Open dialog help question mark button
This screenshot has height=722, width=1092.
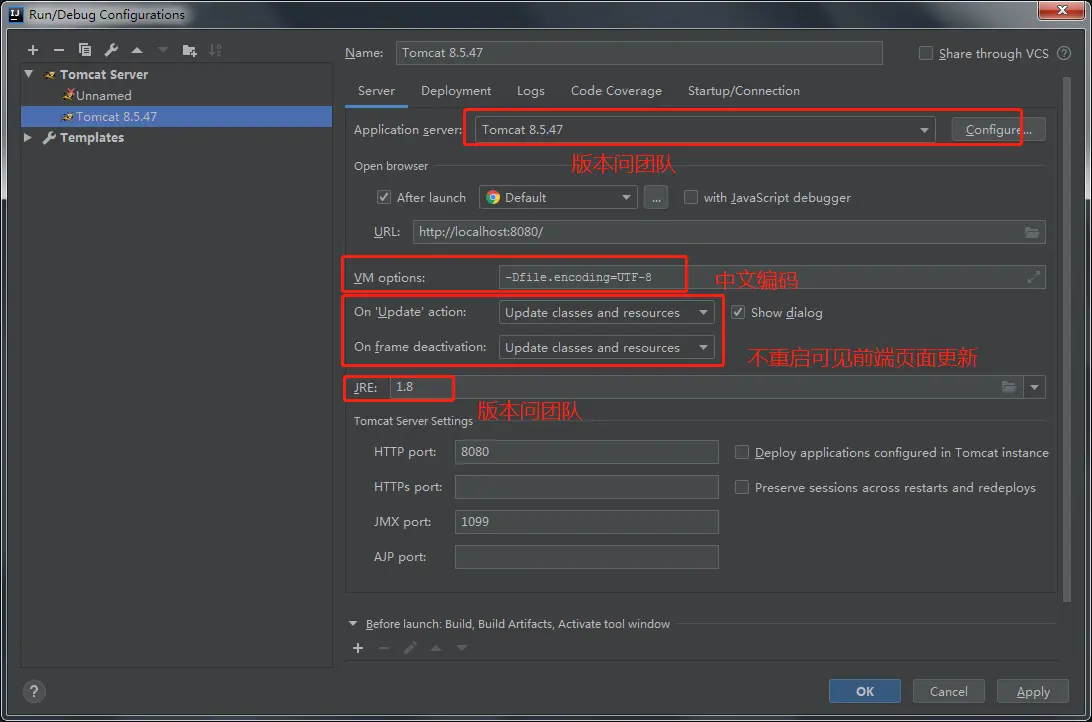(x=34, y=691)
